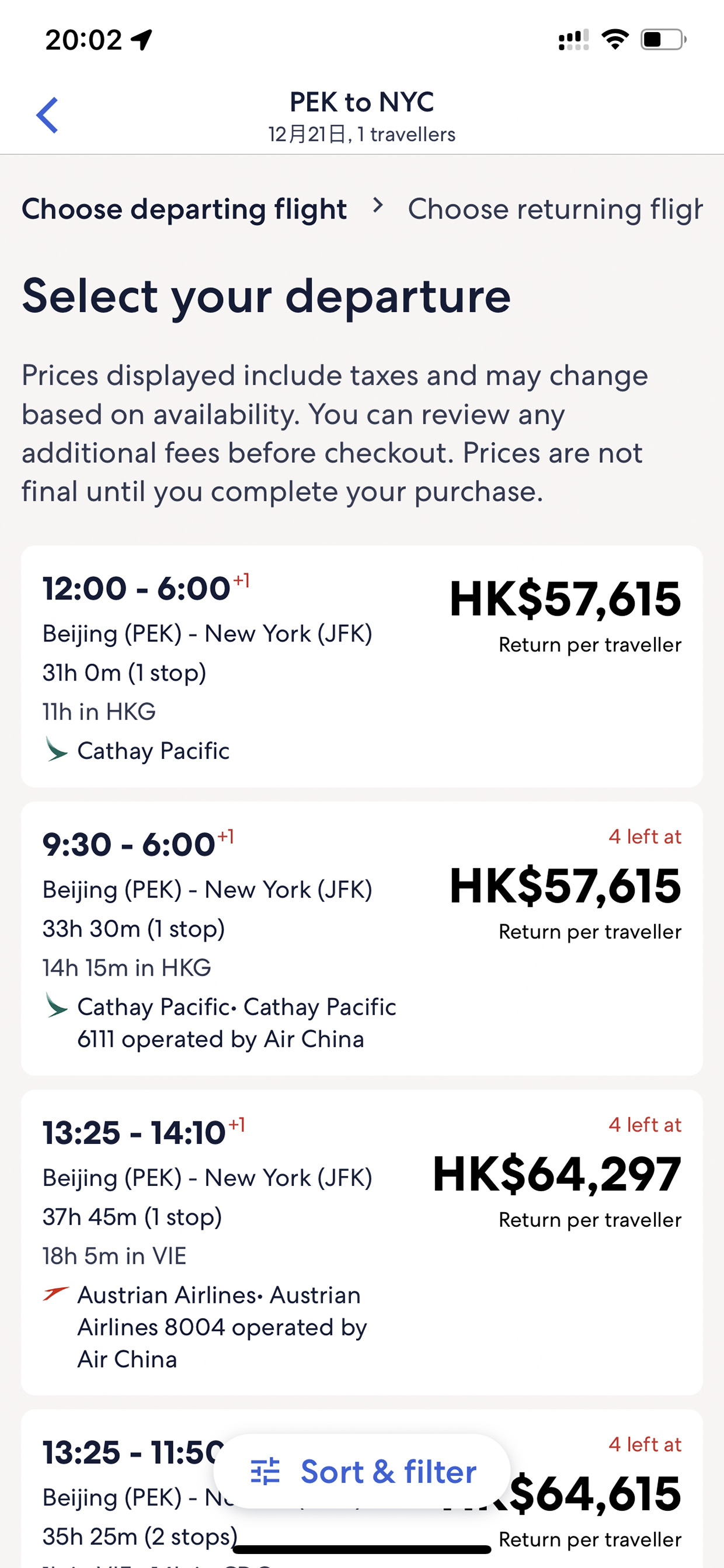
Task: Select the Choose departing flight step
Action: pyautogui.click(x=185, y=209)
